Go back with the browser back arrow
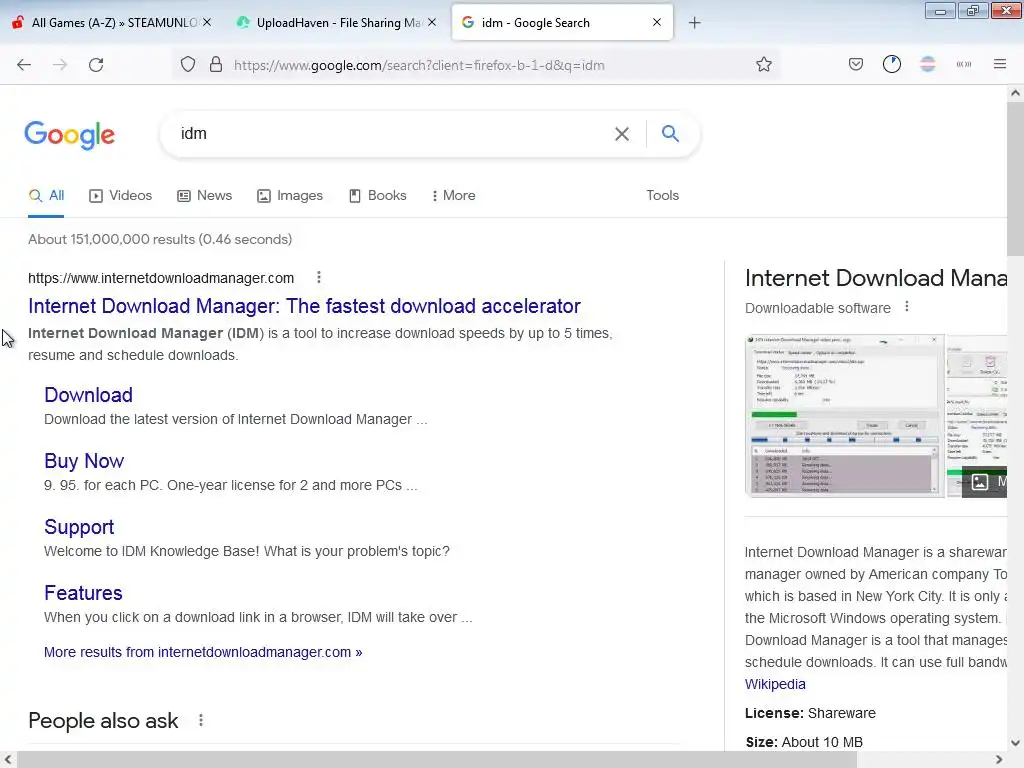 [24, 65]
